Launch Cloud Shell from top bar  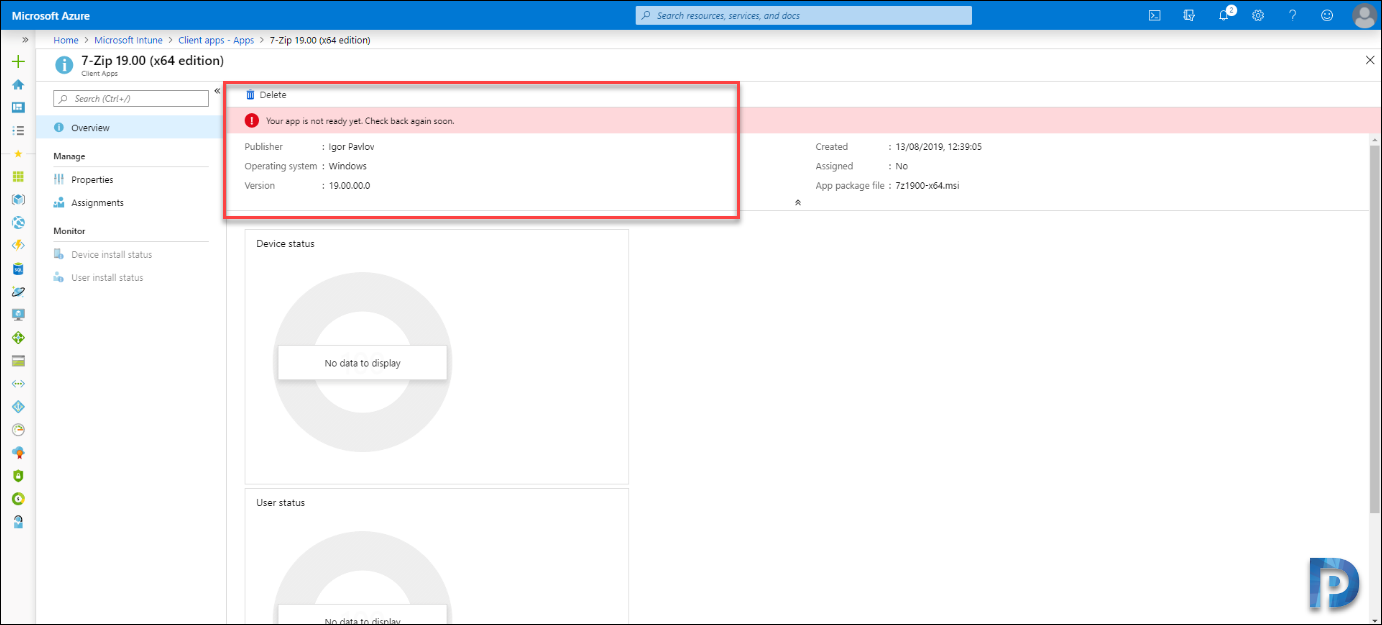1154,15
